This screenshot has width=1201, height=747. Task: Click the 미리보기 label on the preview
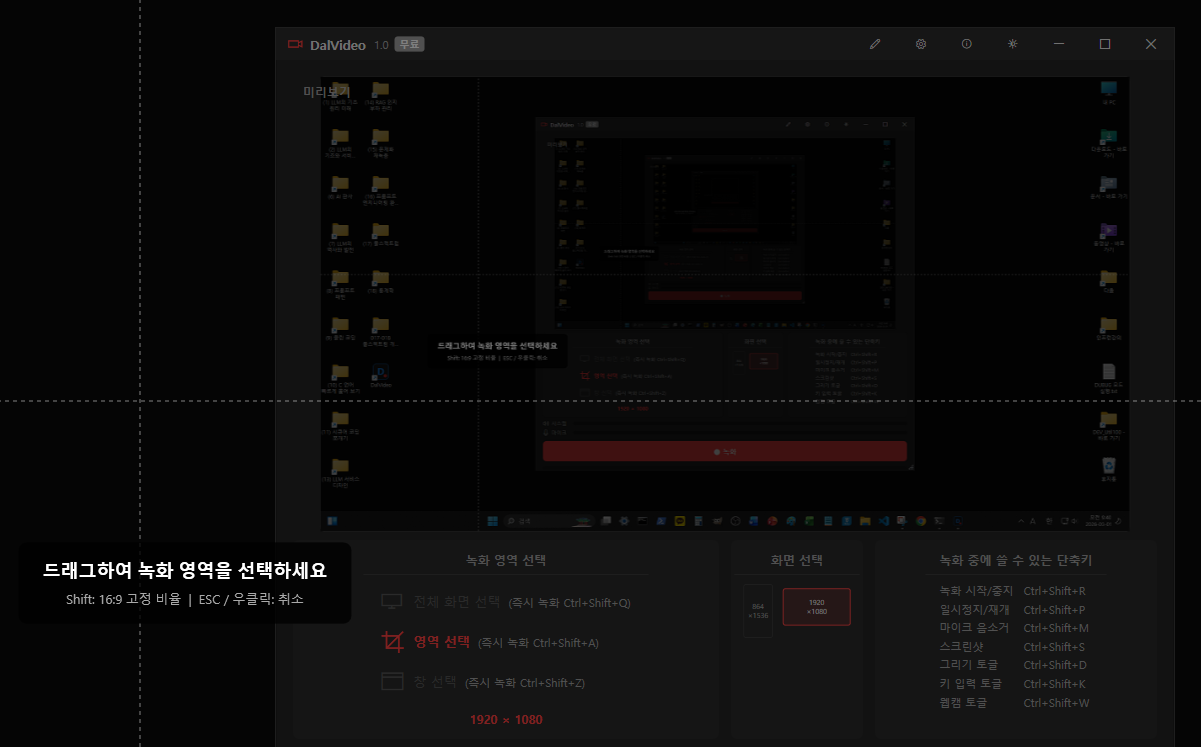tap(326, 92)
